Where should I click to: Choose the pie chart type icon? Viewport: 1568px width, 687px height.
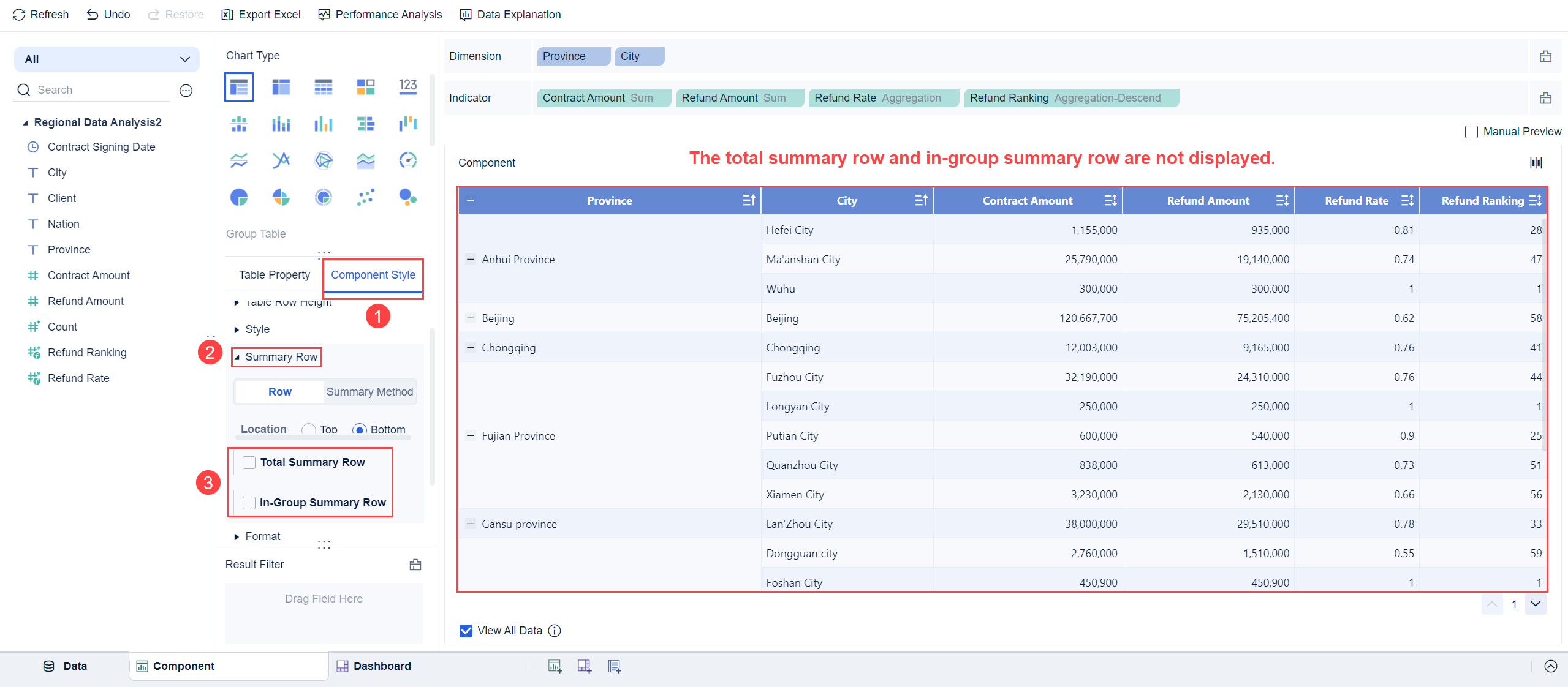(x=239, y=197)
